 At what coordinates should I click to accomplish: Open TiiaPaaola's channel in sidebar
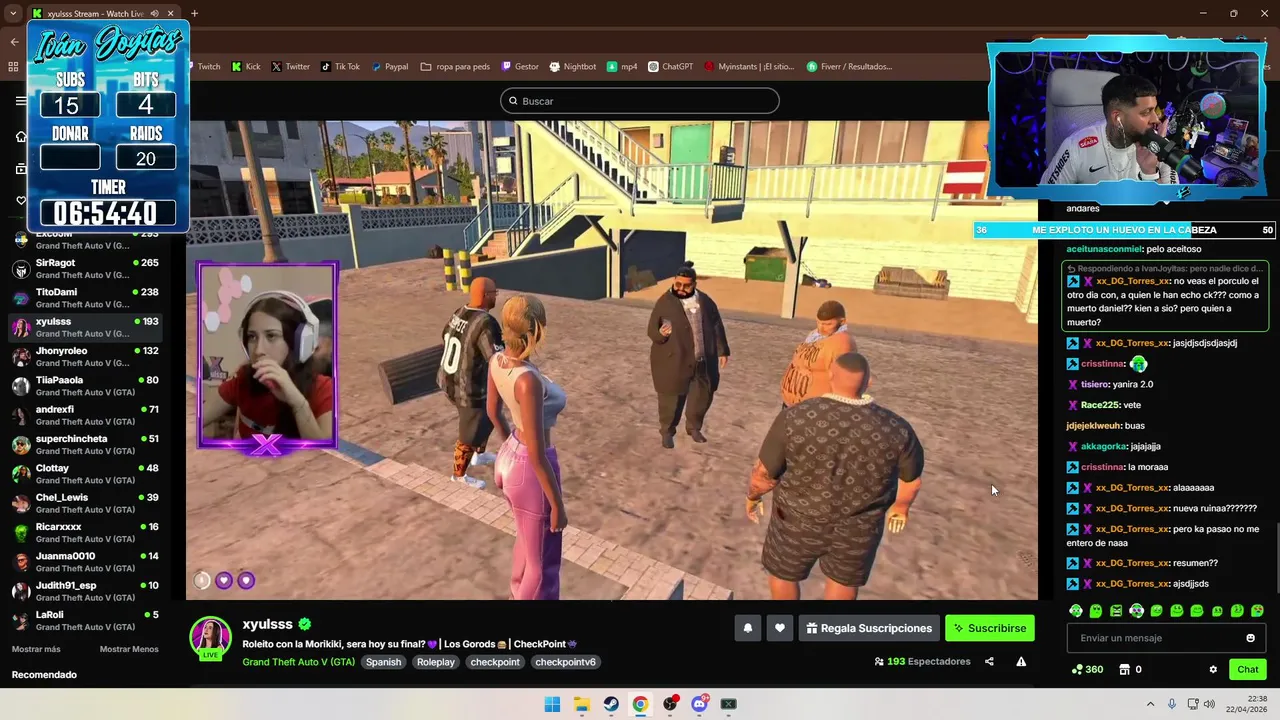pyautogui.click(x=85, y=386)
